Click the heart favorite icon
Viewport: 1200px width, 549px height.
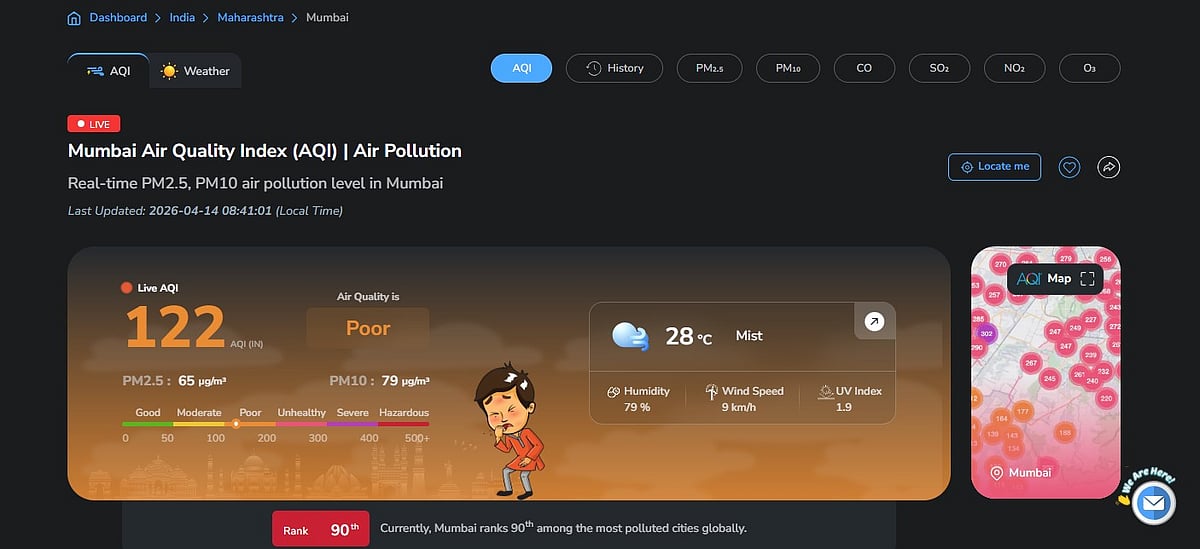pyautogui.click(x=1070, y=167)
